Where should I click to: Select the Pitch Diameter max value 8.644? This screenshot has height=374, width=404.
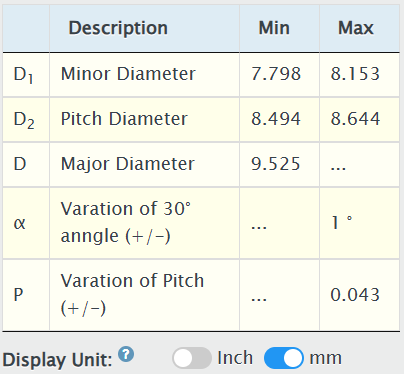click(355, 119)
